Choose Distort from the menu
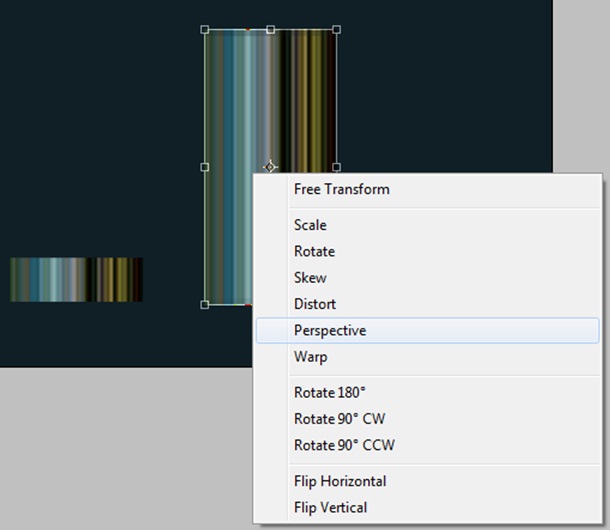The height and width of the screenshot is (530, 610). pos(427,304)
